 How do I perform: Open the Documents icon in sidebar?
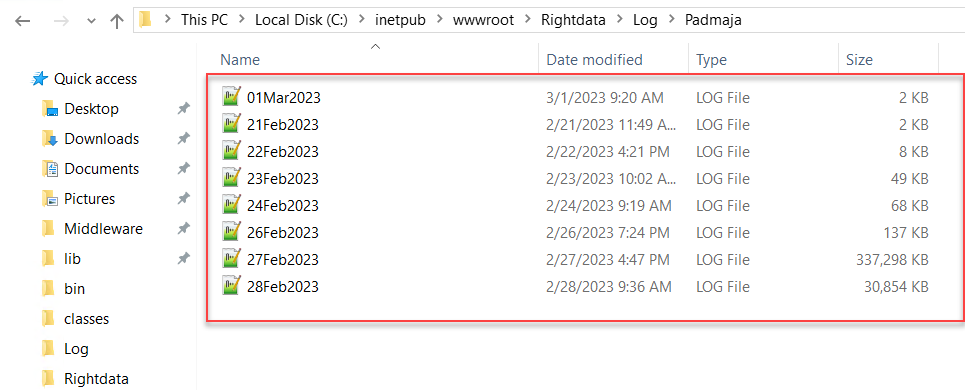pos(50,169)
